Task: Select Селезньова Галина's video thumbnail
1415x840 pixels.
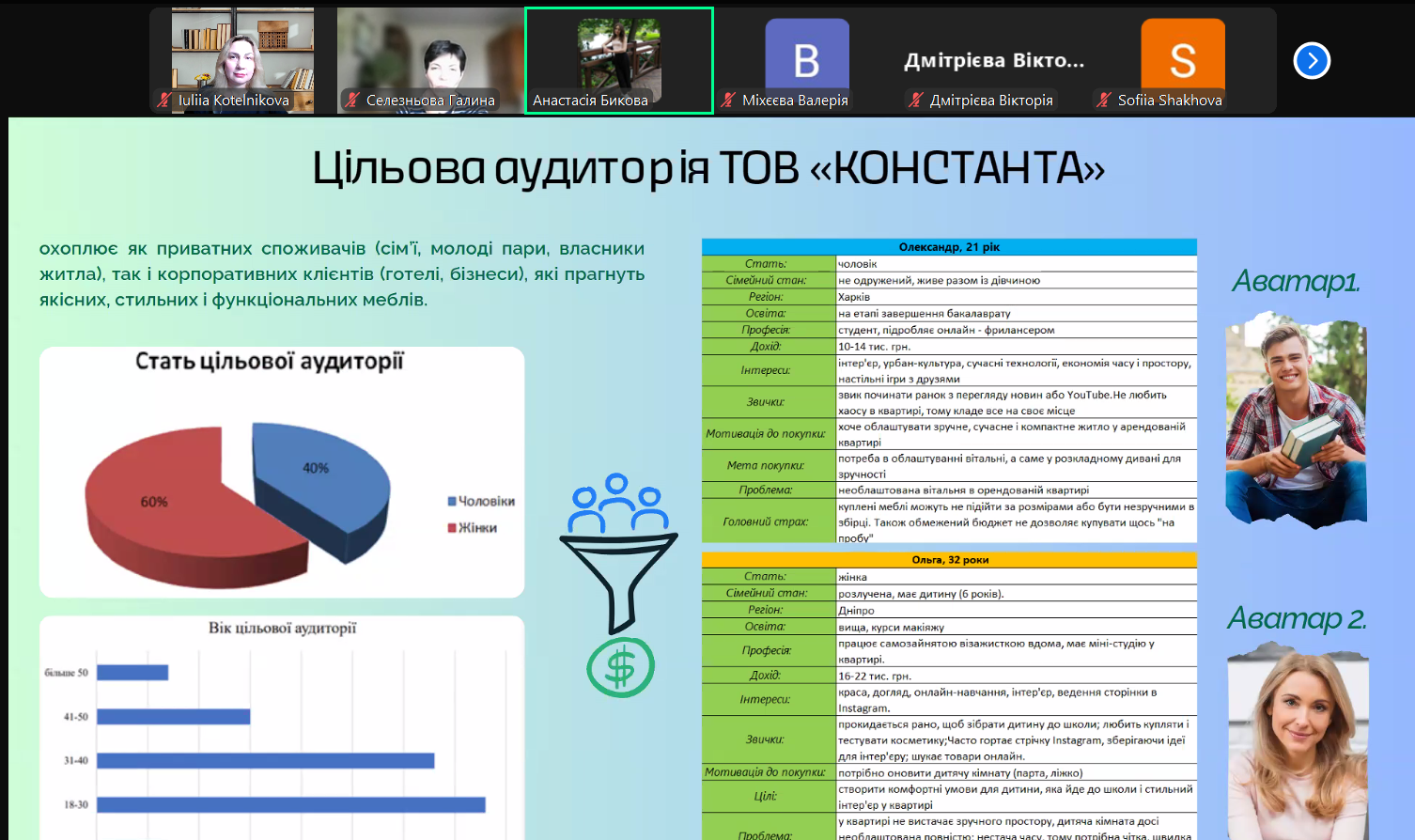Action: [430, 61]
